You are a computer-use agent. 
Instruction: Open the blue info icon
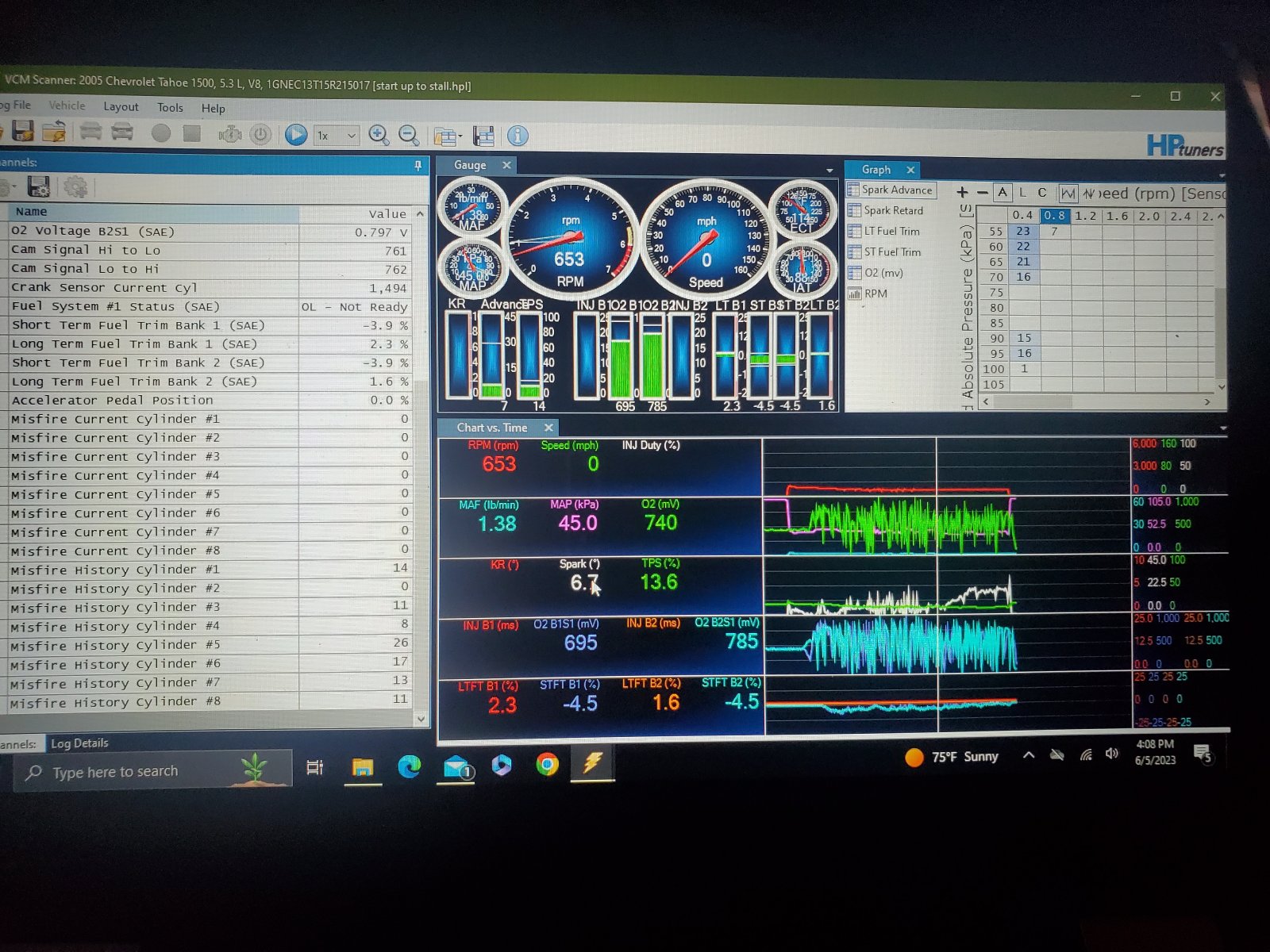click(x=518, y=136)
